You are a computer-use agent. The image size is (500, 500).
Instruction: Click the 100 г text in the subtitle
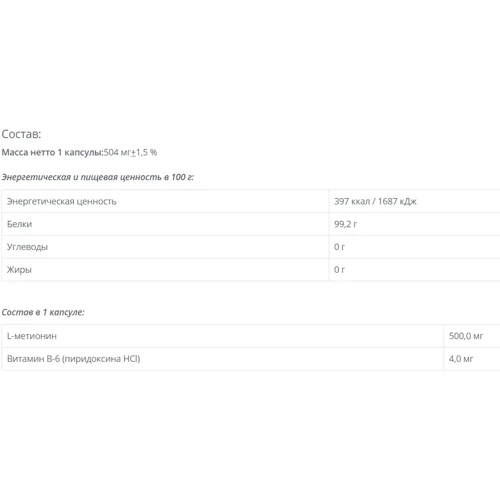pyautogui.click(x=182, y=177)
